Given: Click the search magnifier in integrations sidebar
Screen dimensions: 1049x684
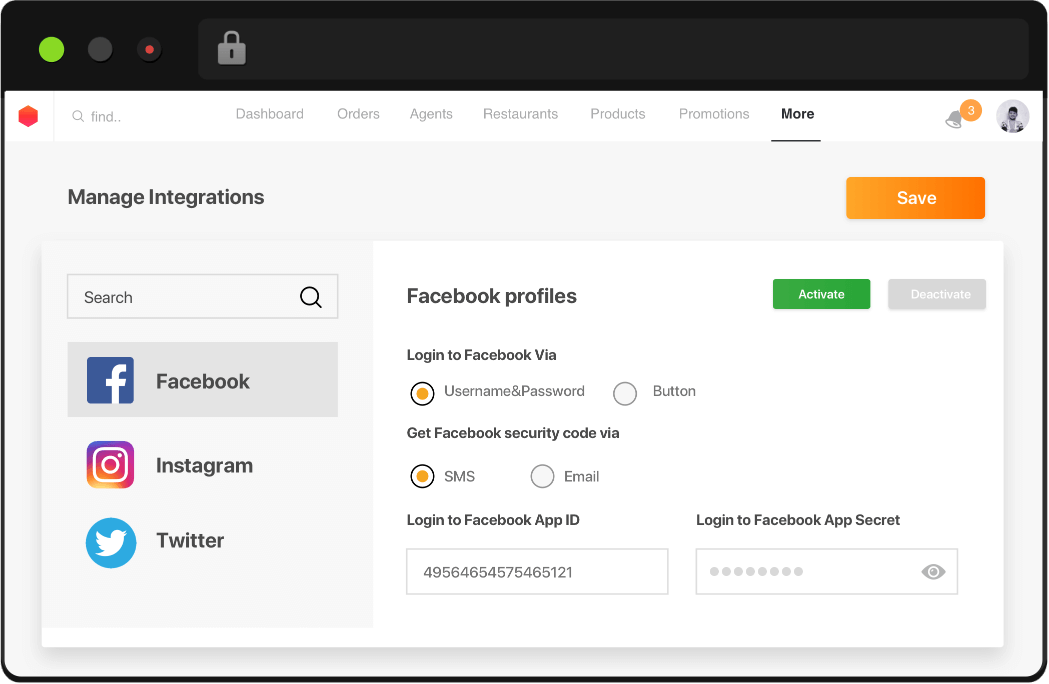Looking at the screenshot, I should [310, 296].
